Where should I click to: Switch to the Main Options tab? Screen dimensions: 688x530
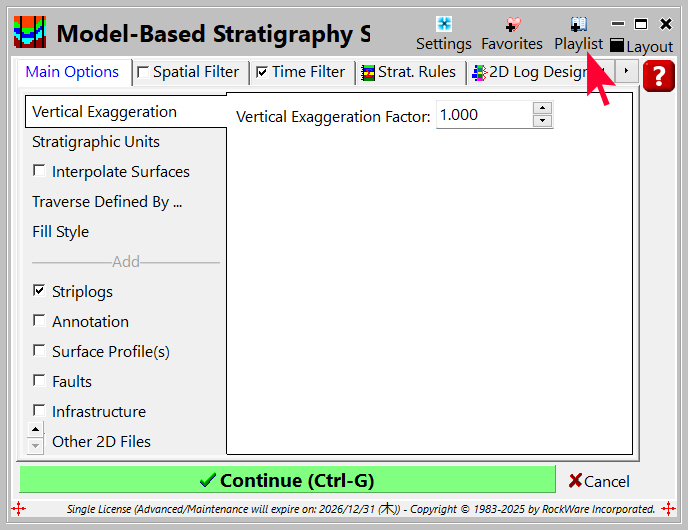(x=72, y=72)
